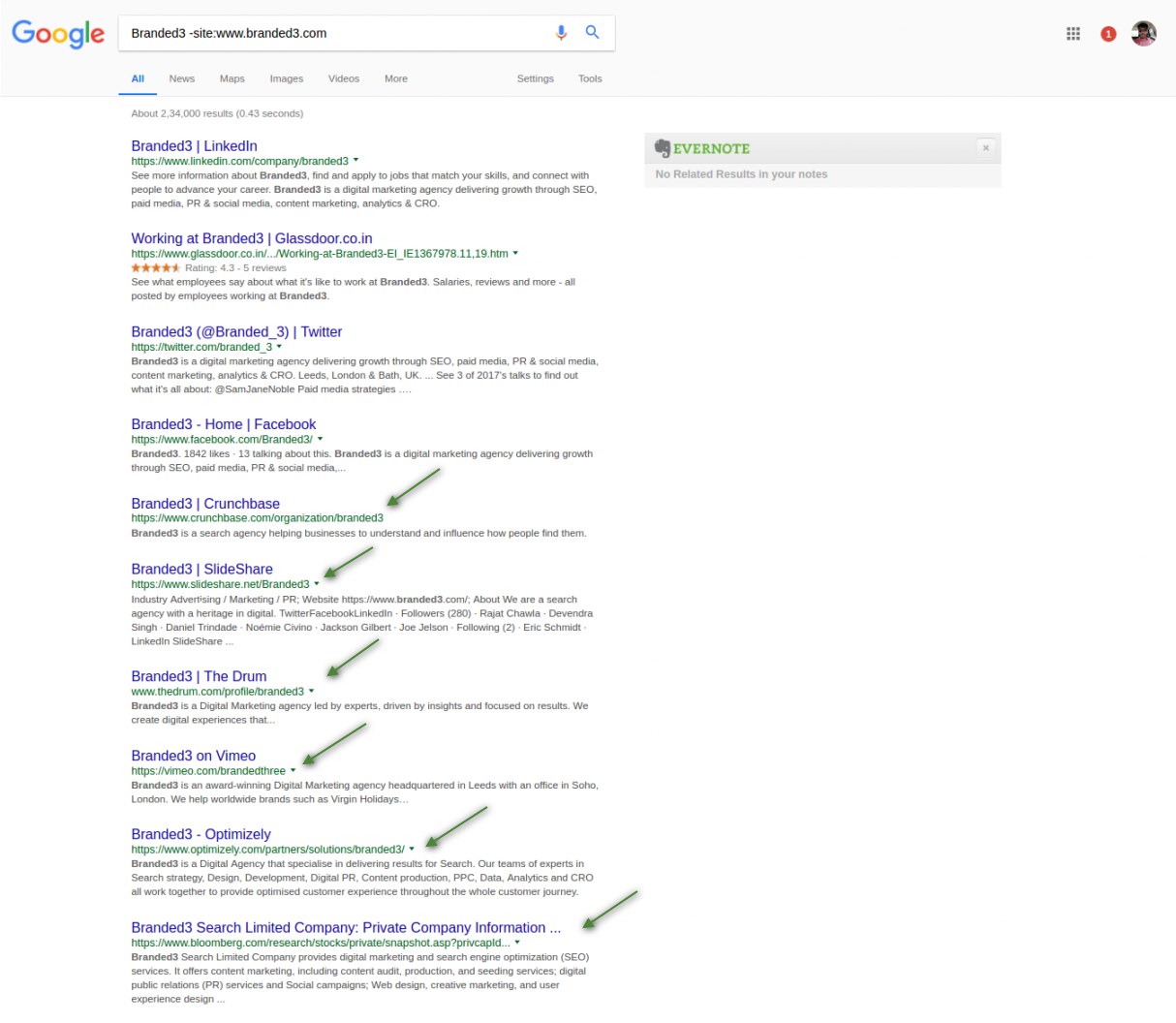
Task: Expand the dropdown on the Optimizely result URL
Action: tap(413, 849)
